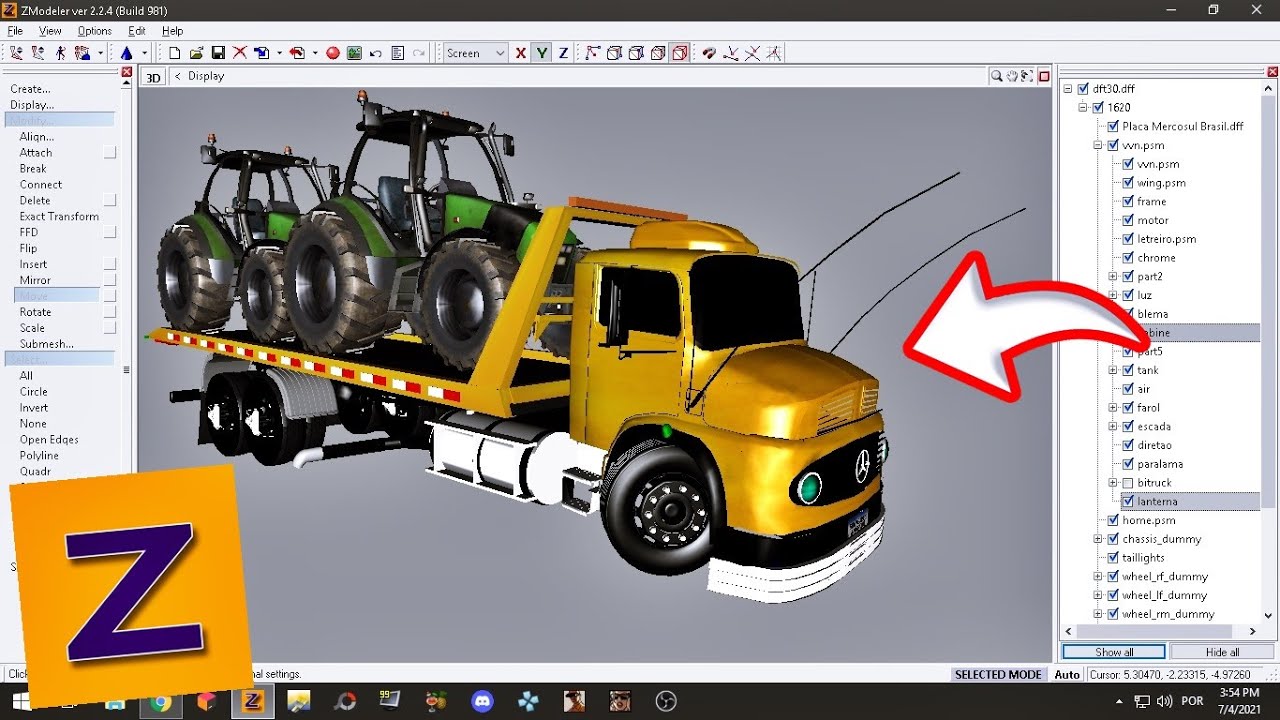Open the View menu
Screen dimensions: 1280x720
(50, 31)
